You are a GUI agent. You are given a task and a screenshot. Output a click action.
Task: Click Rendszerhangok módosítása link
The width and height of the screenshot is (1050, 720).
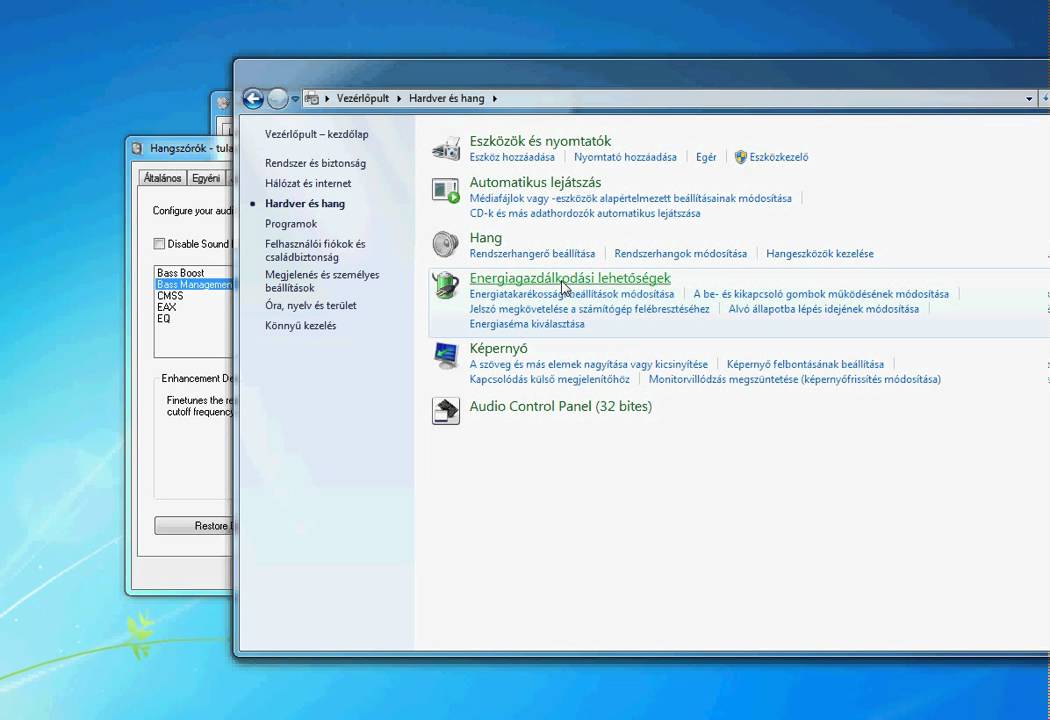click(x=680, y=254)
